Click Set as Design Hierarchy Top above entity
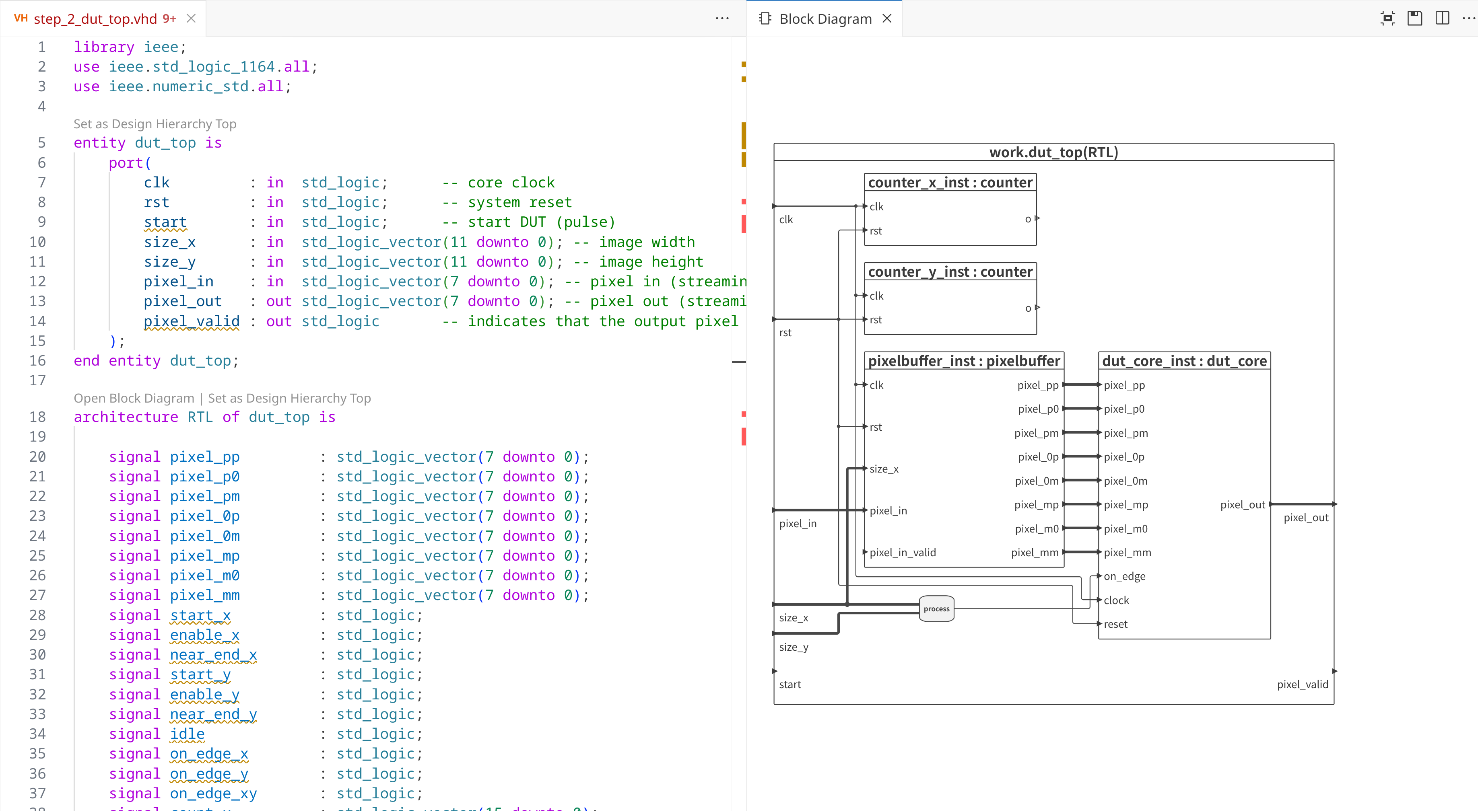This screenshot has width=1478, height=812. pyautogui.click(x=155, y=124)
